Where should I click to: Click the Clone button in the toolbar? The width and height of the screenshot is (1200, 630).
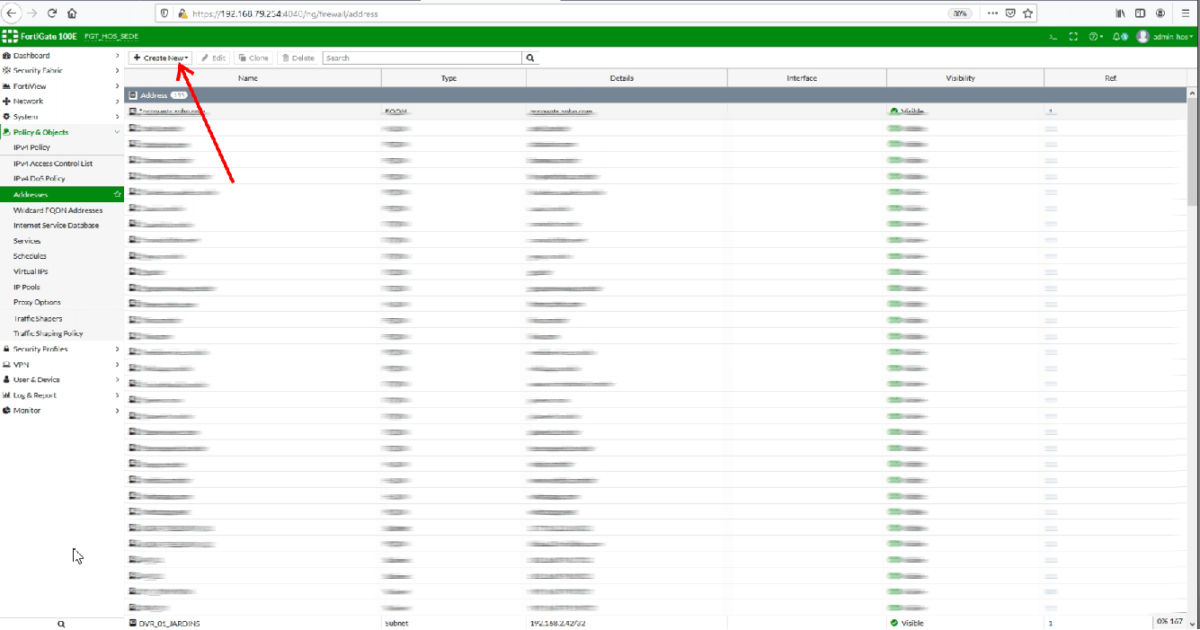pos(253,57)
